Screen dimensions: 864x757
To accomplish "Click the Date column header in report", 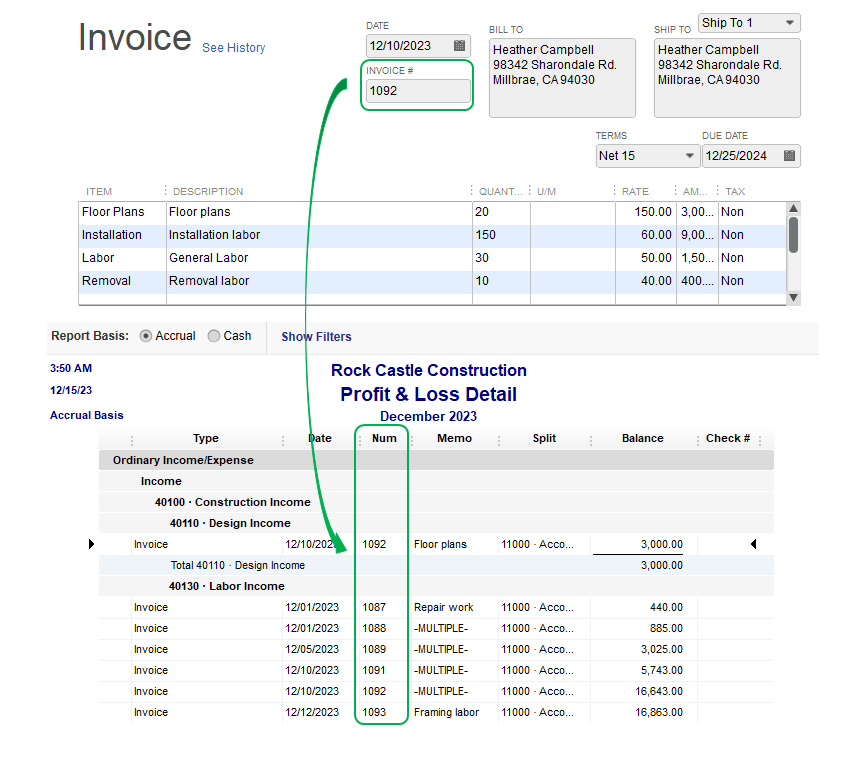I will [320, 439].
